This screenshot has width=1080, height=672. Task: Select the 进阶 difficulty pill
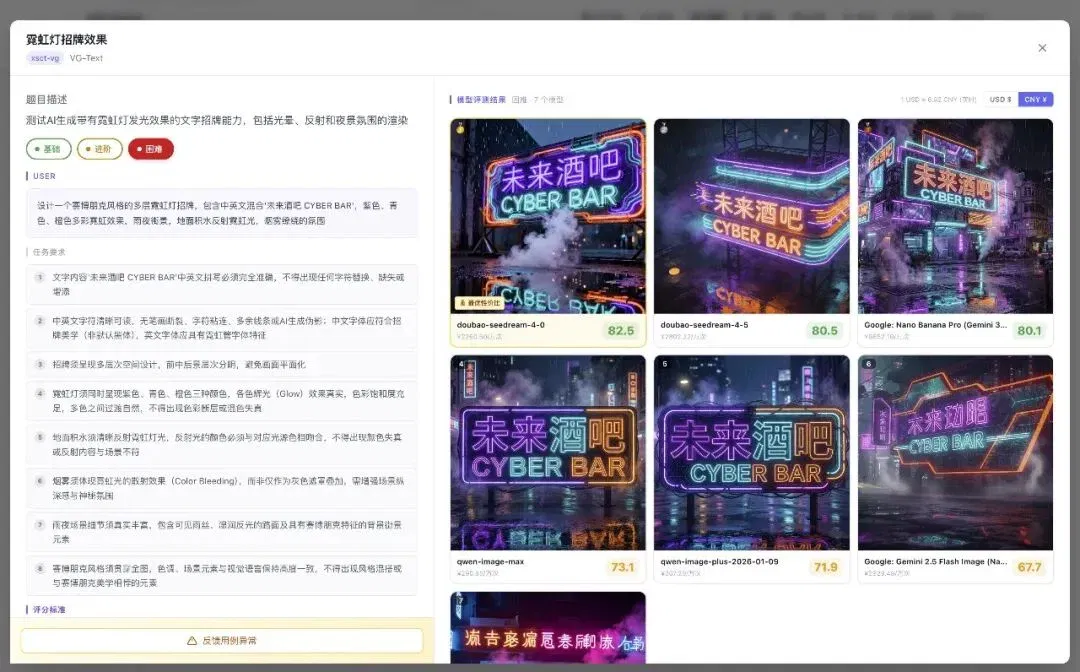(x=100, y=149)
